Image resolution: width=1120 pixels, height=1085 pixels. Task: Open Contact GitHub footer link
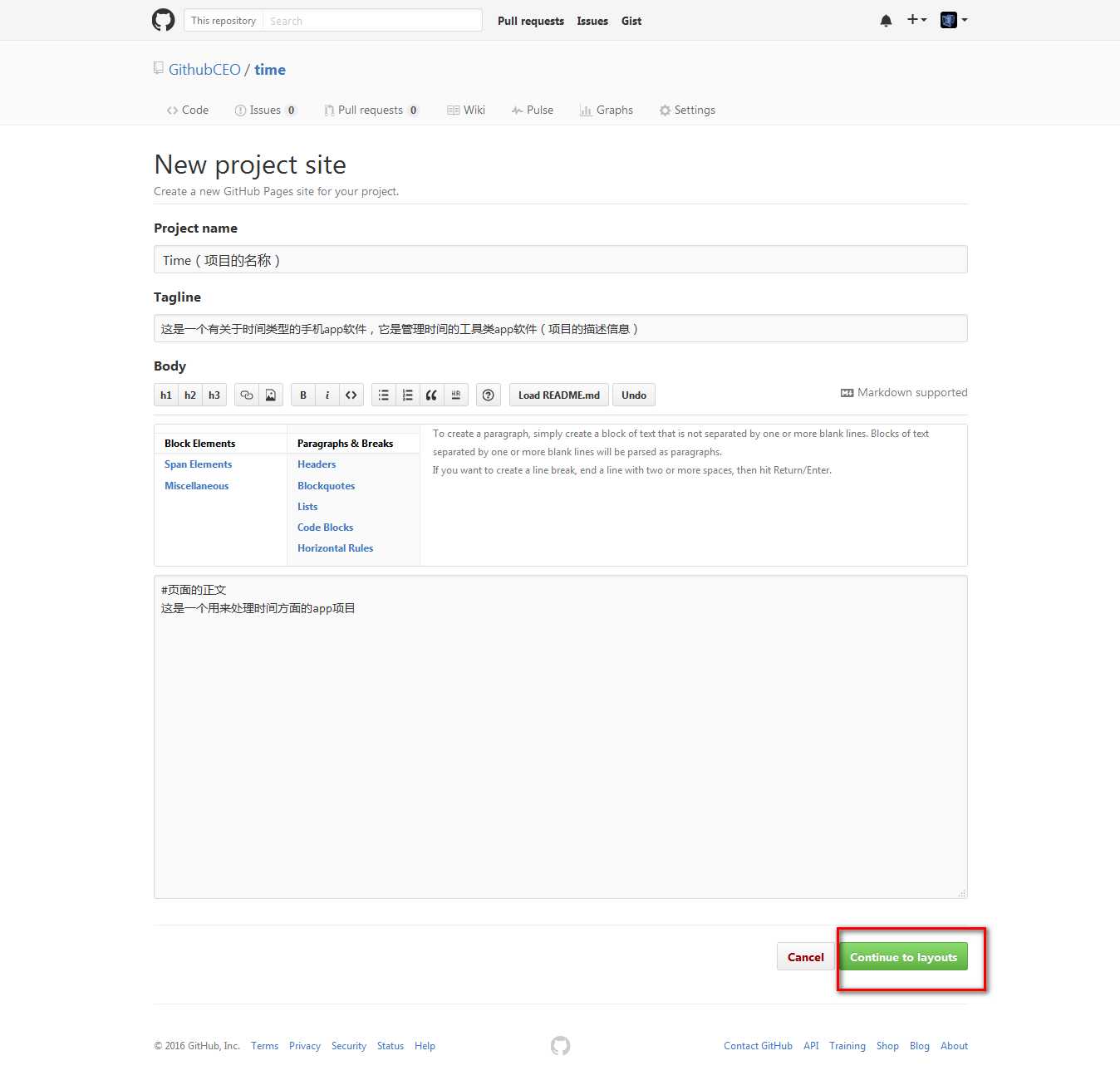tap(758, 1046)
